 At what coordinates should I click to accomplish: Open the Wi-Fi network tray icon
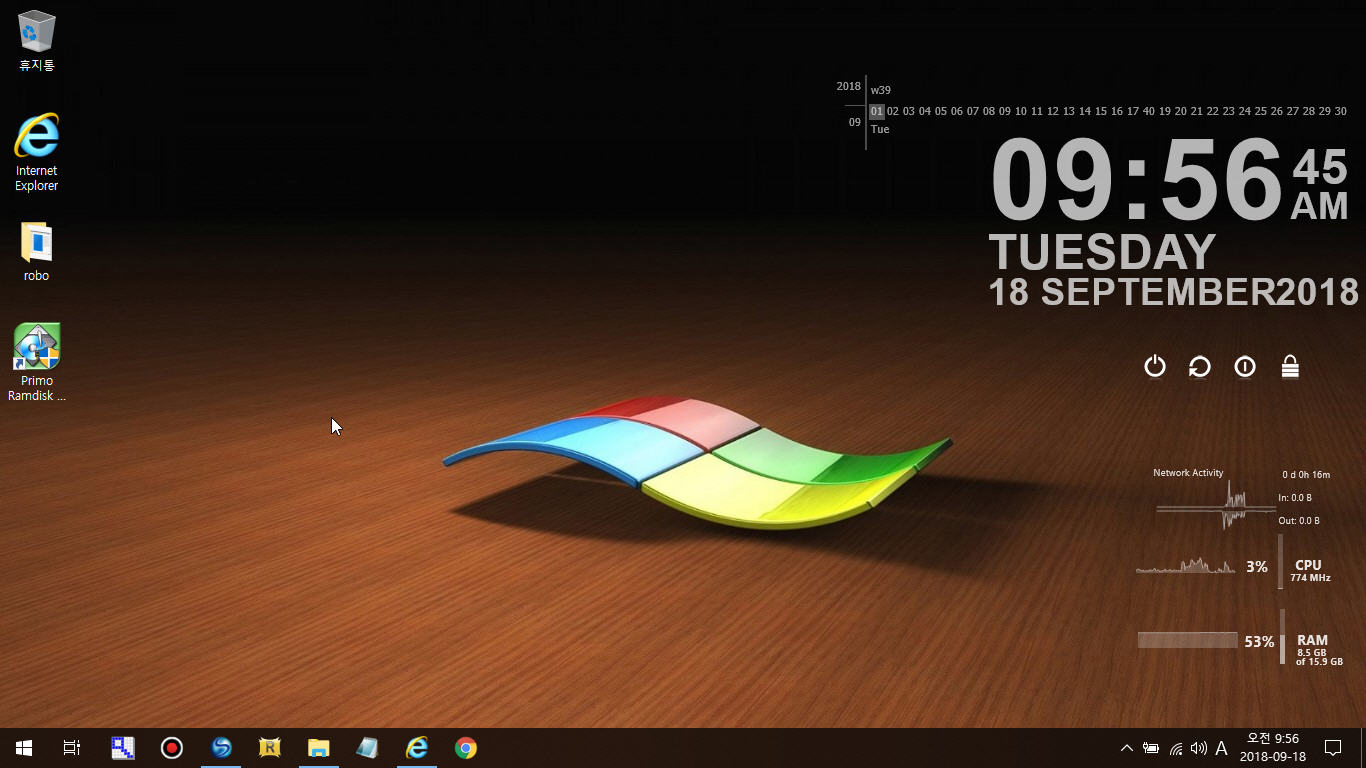(1176, 748)
